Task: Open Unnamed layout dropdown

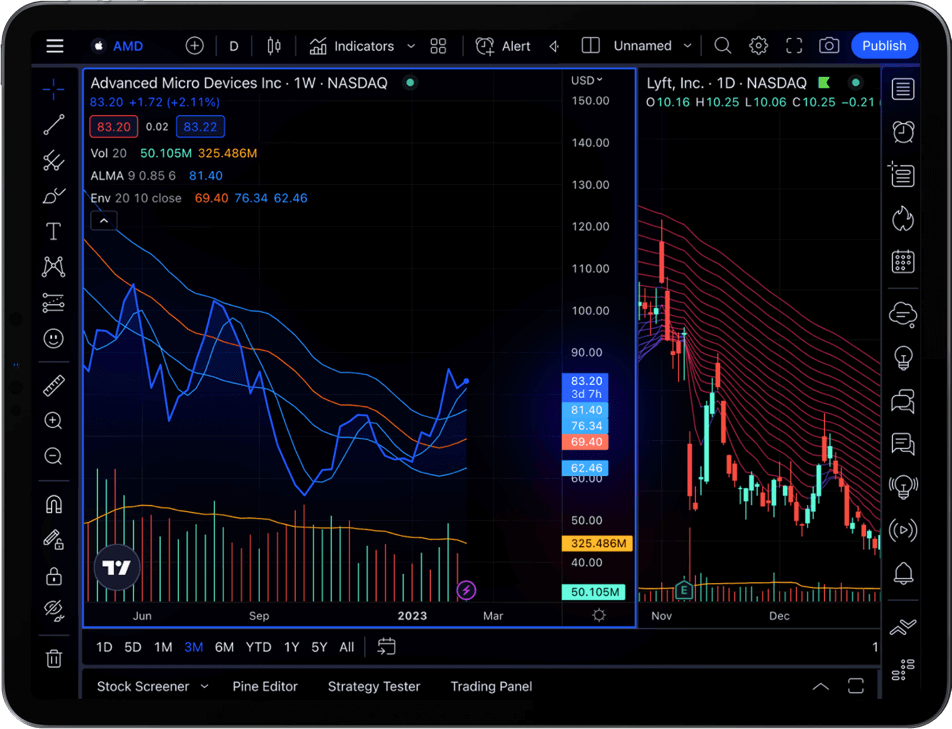Action: click(x=653, y=46)
